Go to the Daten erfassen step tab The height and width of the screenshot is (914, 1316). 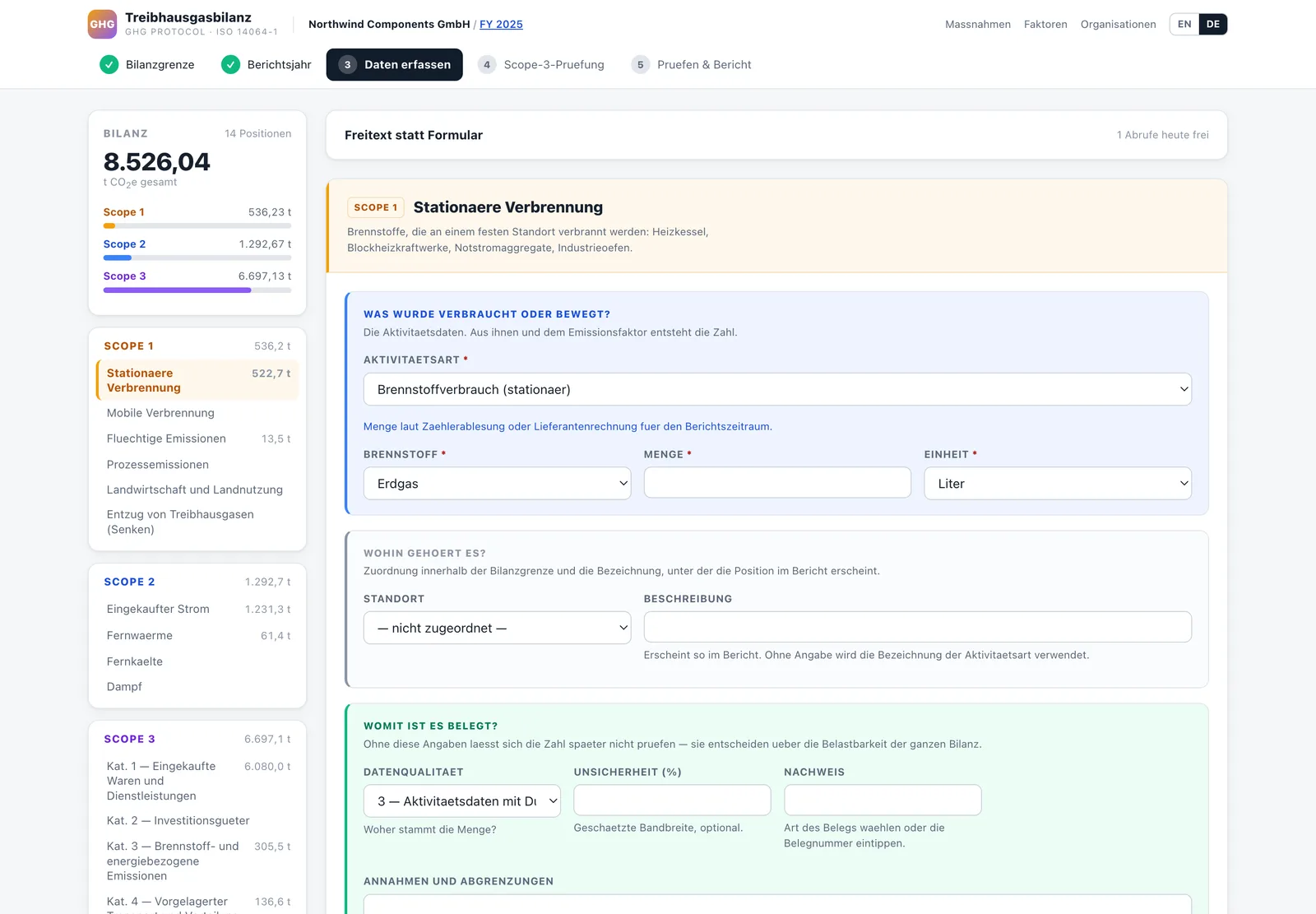394,64
